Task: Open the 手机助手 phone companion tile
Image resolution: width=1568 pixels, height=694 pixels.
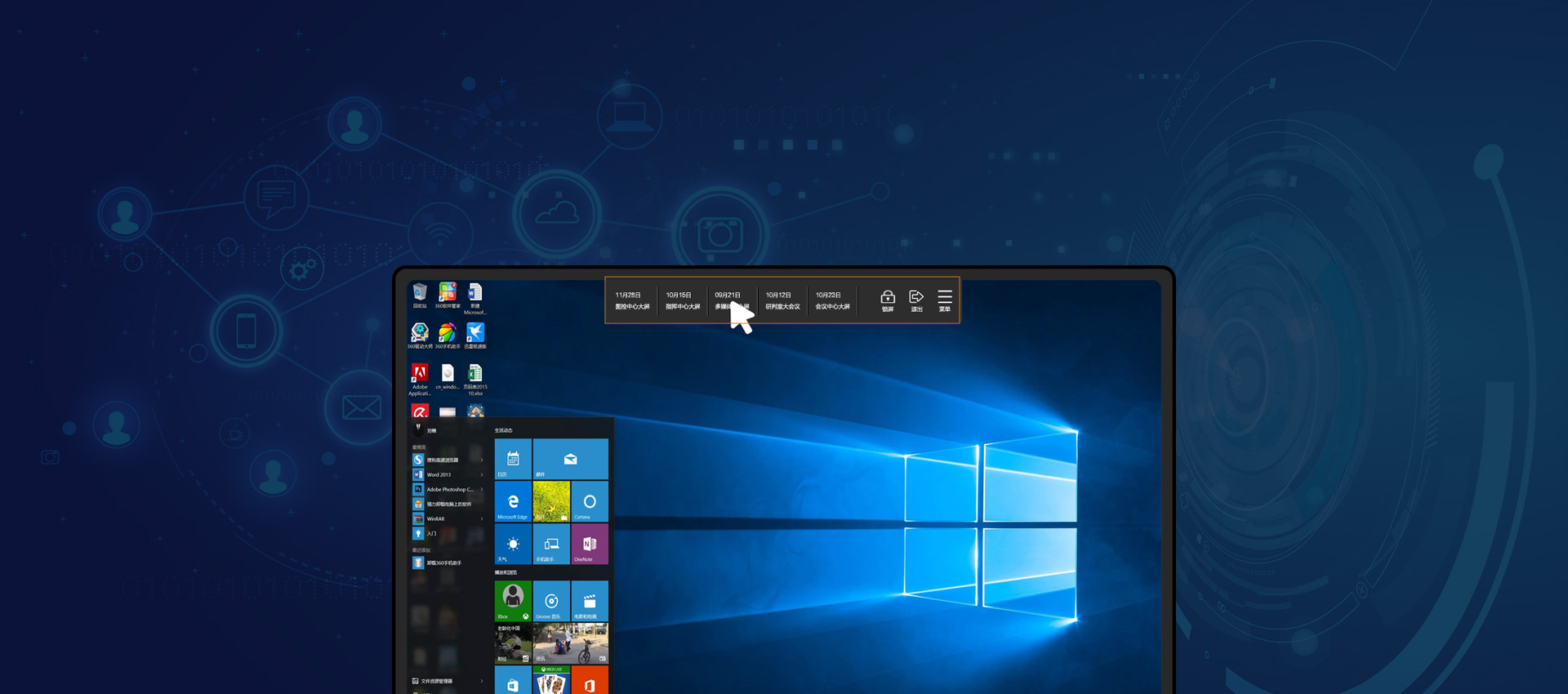Action: [x=551, y=544]
